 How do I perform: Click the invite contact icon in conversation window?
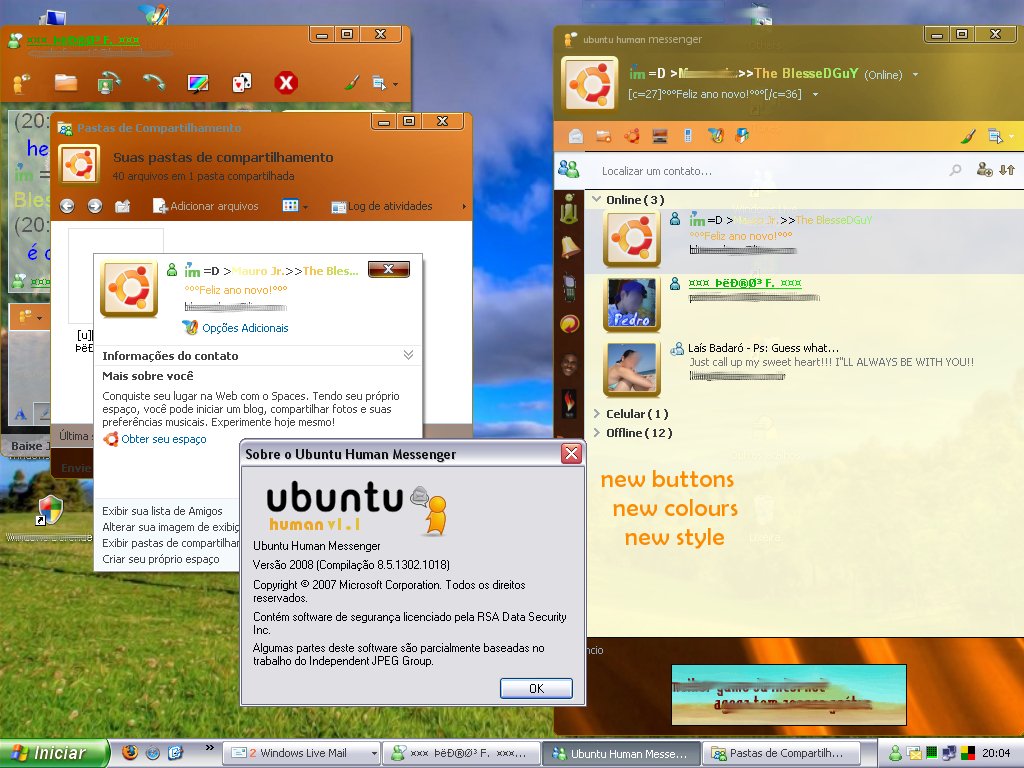tap(22, 84)
